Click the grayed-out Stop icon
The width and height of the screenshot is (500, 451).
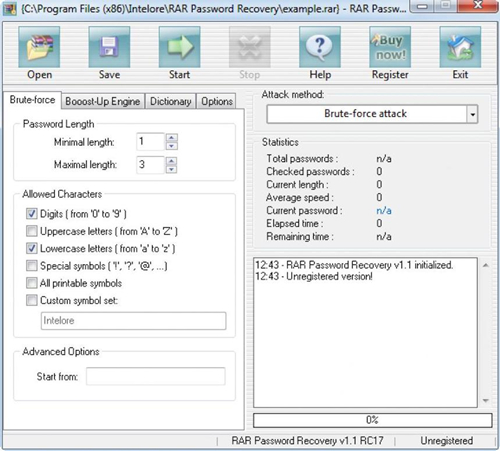pos(249,47)
